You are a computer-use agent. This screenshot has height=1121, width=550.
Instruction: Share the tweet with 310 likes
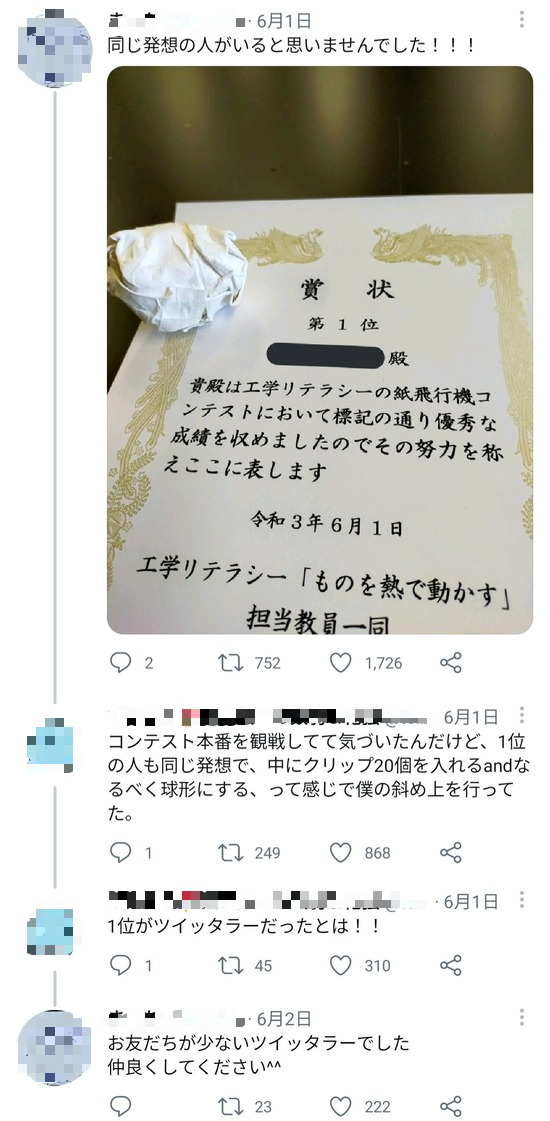[451, 966]
